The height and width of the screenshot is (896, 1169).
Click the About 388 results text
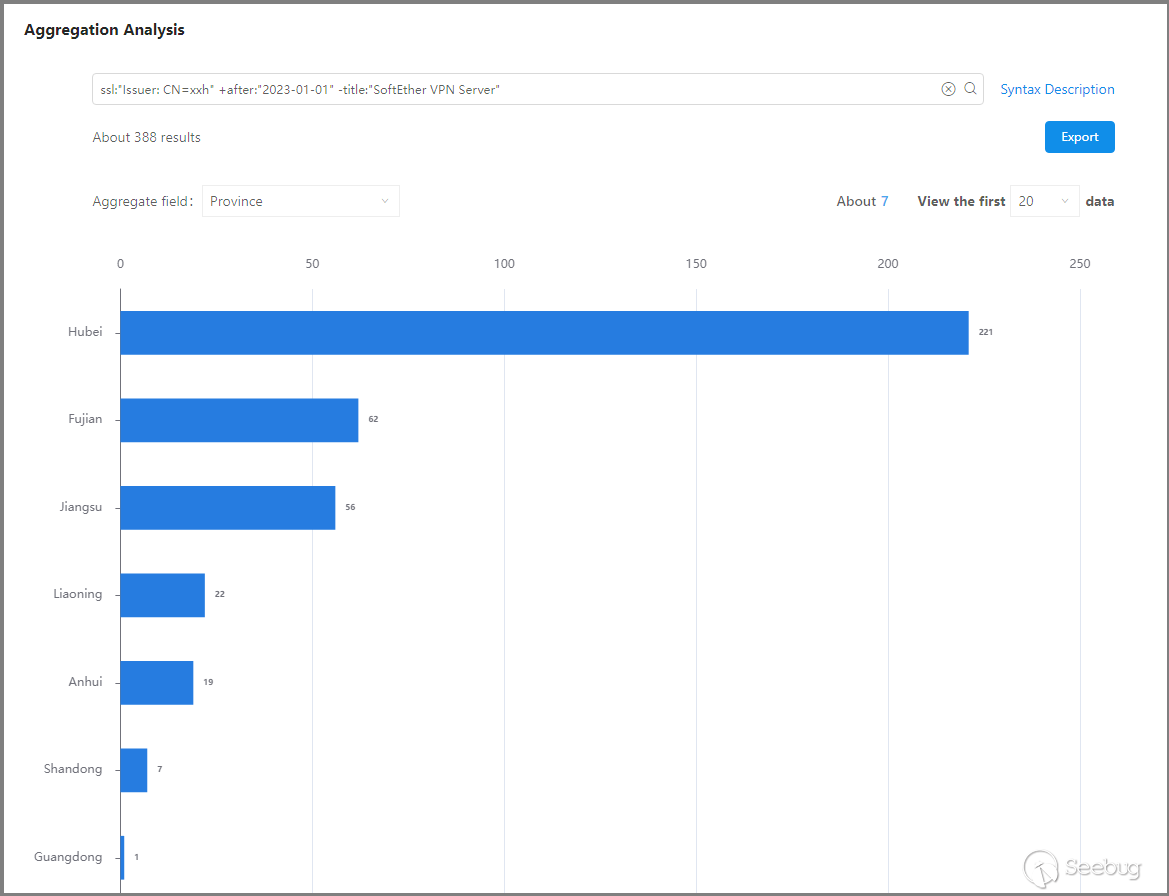click(x=147, y=137)
